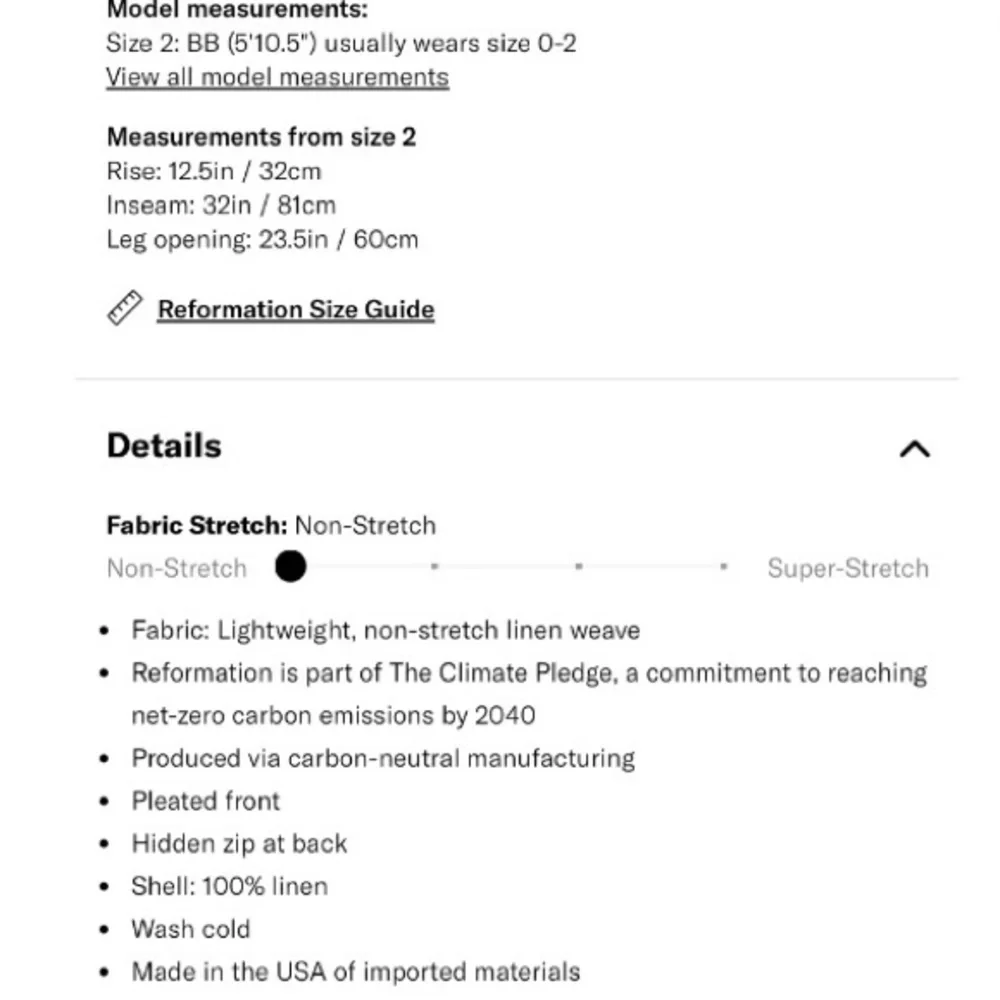The image size is (1000, 1000).
Task: Click the black Non-Stretch slider knob
Action: click(290, 566)
